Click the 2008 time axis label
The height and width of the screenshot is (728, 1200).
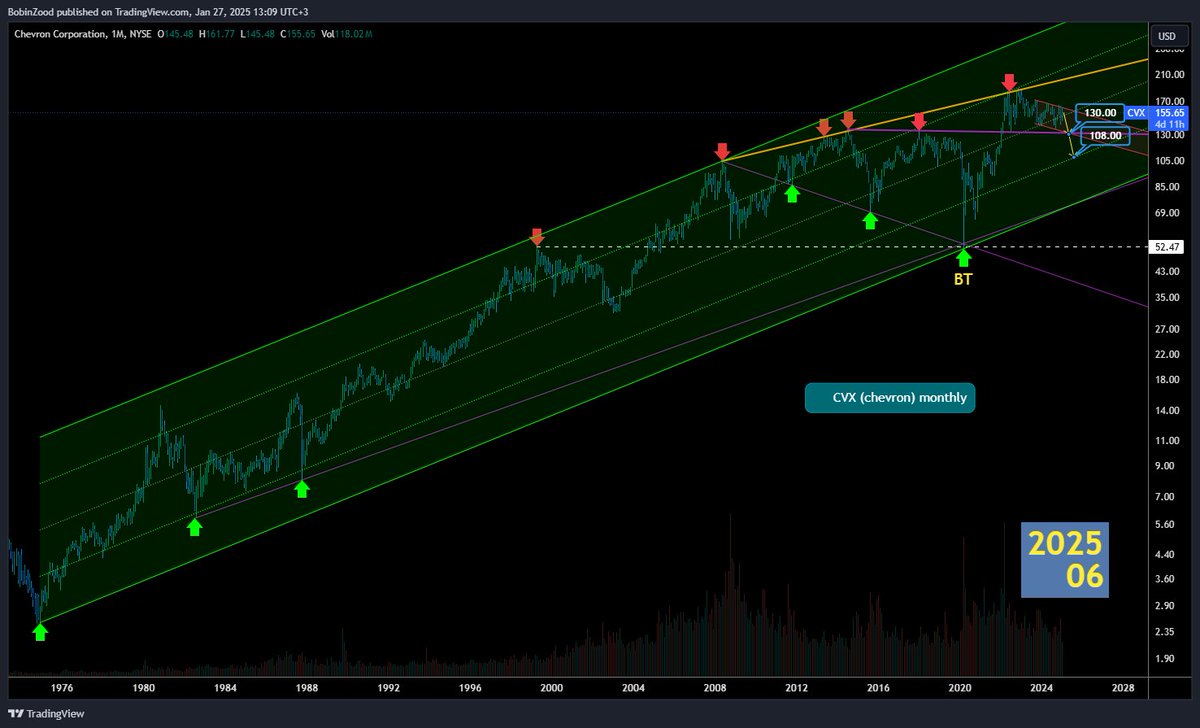715,688
